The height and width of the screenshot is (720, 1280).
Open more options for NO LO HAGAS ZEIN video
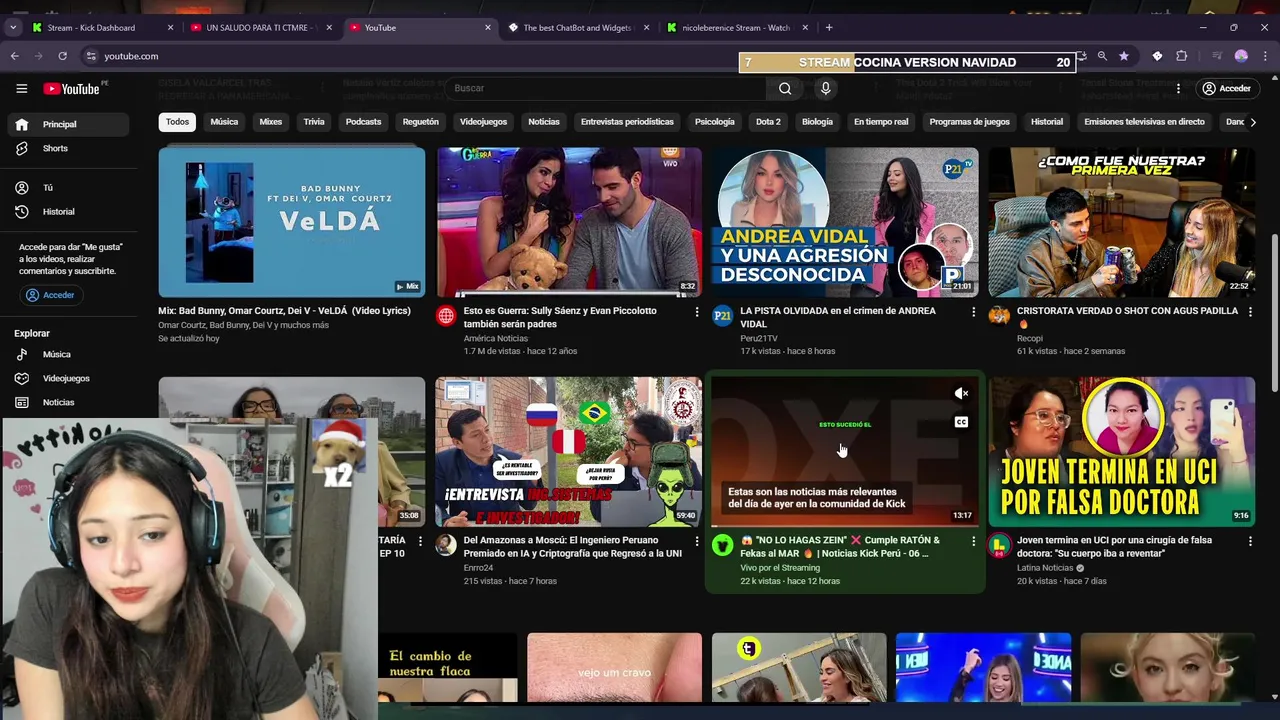point(973,541)
